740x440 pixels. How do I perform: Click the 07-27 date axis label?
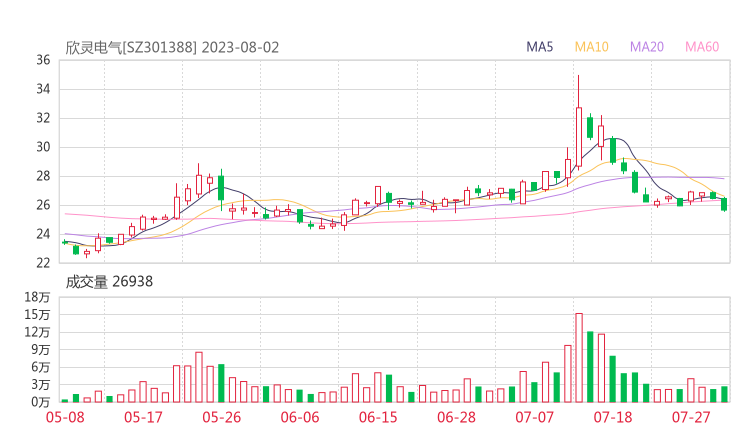pyautogui.click(x=691, y=417)
